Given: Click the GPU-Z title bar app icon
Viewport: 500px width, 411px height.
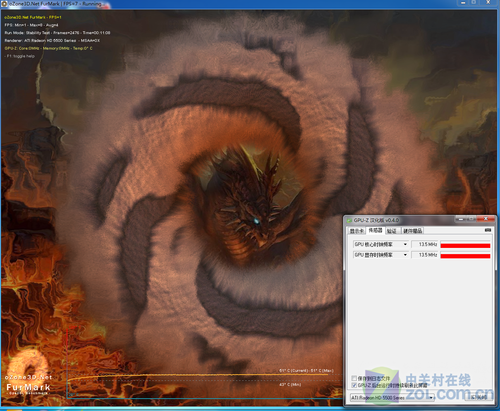Looking at the screenshot, I should point(349,220).
